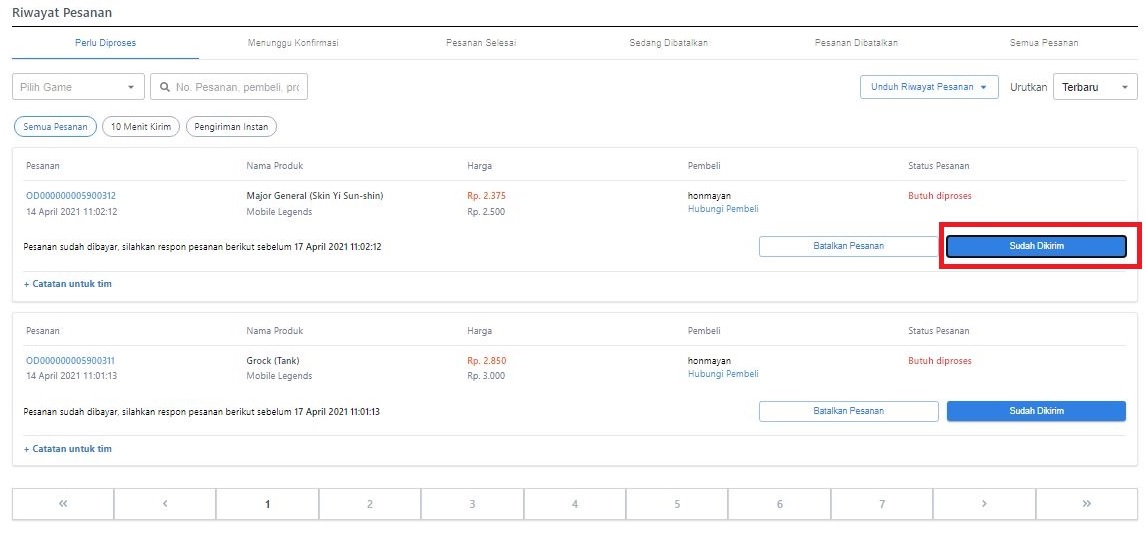This screenshot has height=534, width=1147.
Task: Jump to last page double-chevron
Action: coord(1086,504)
